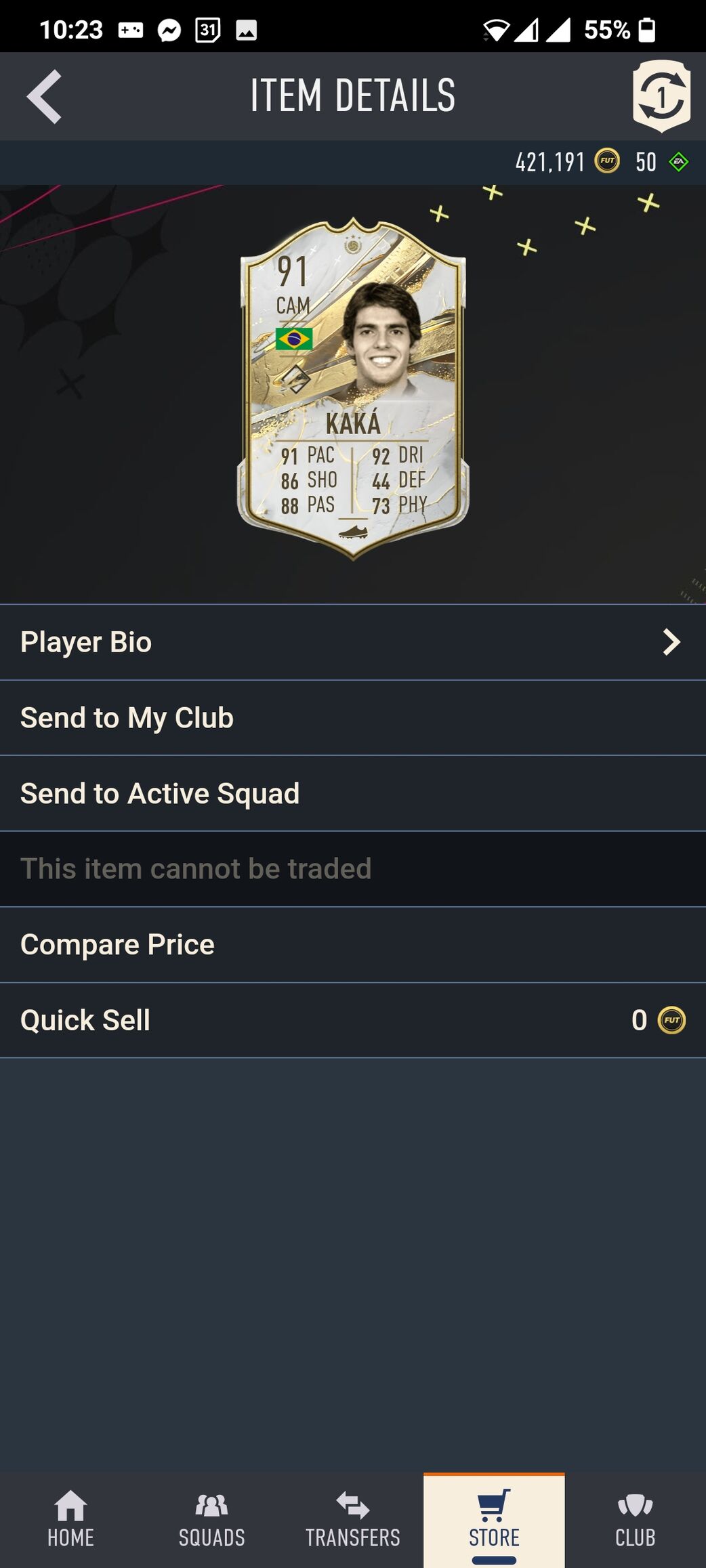Tap the Brazil flag on card
Image resolution: width=706 pixels, height=1568 pixels.
pyautogui.click(x=294, y=339)
